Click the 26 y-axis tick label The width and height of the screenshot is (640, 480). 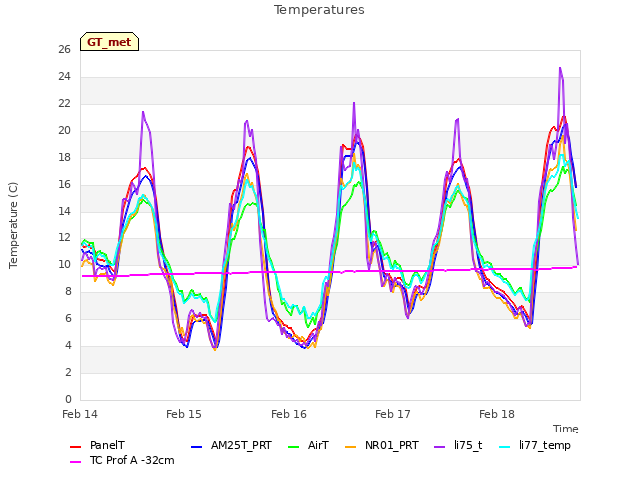64,49
